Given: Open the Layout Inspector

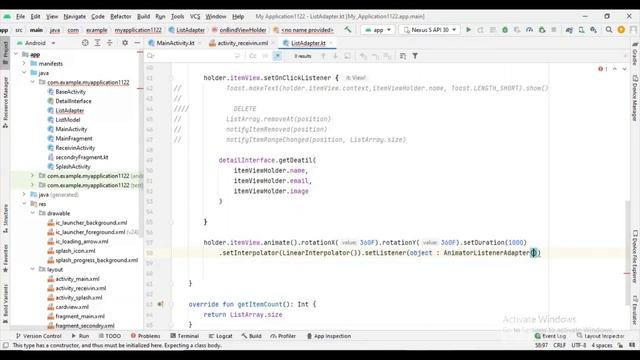Looking at the screenshot, I should point(601,336).
